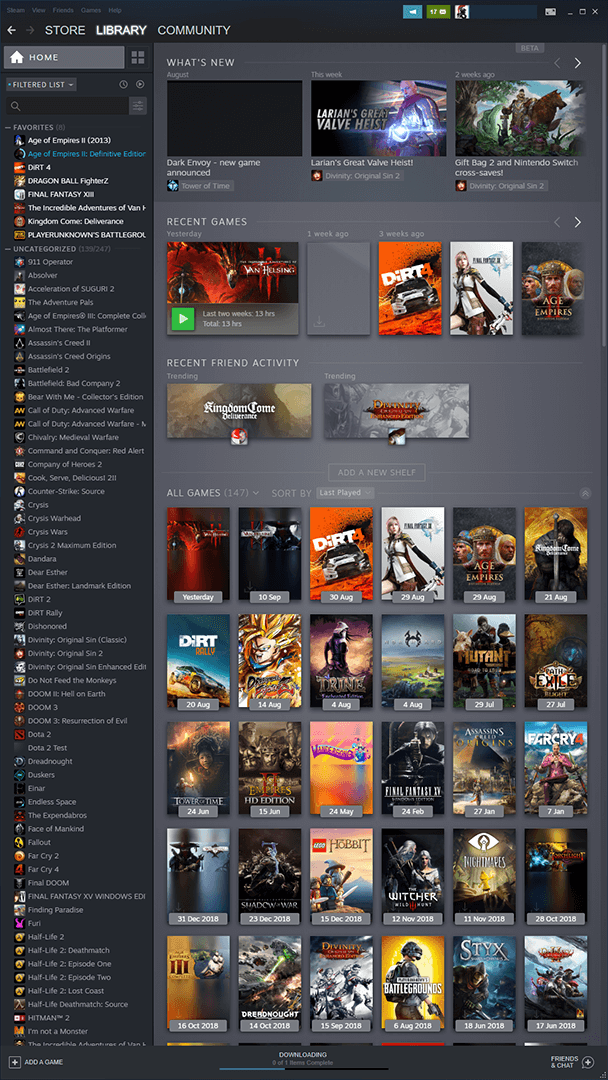Select HITMAN 2 in the game list
The height and width of the screenshot is (1080, 608).
(x=48, y=1018)
